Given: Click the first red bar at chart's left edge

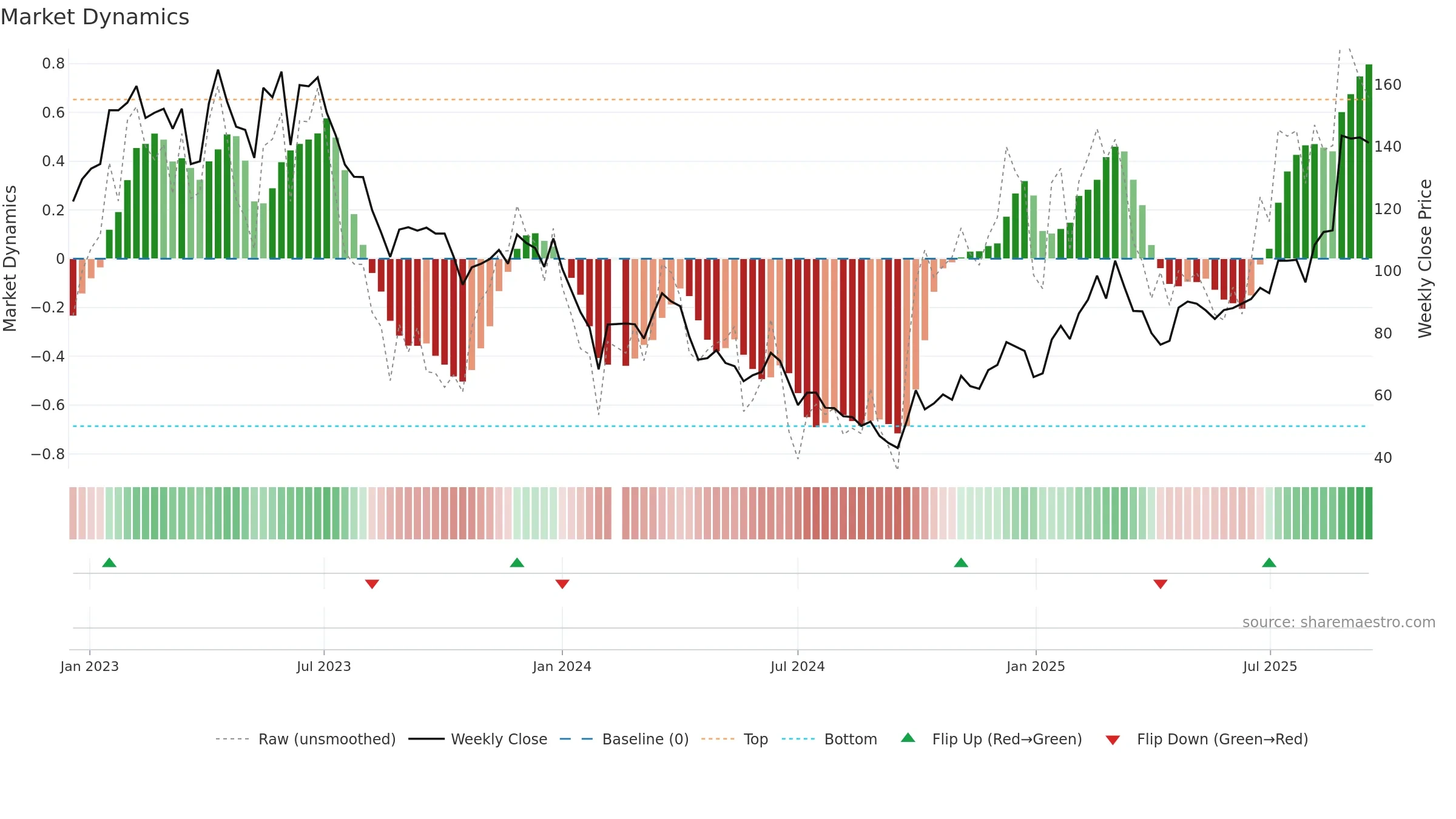Looking at the screenshot, I should click(x=73, y=287).
